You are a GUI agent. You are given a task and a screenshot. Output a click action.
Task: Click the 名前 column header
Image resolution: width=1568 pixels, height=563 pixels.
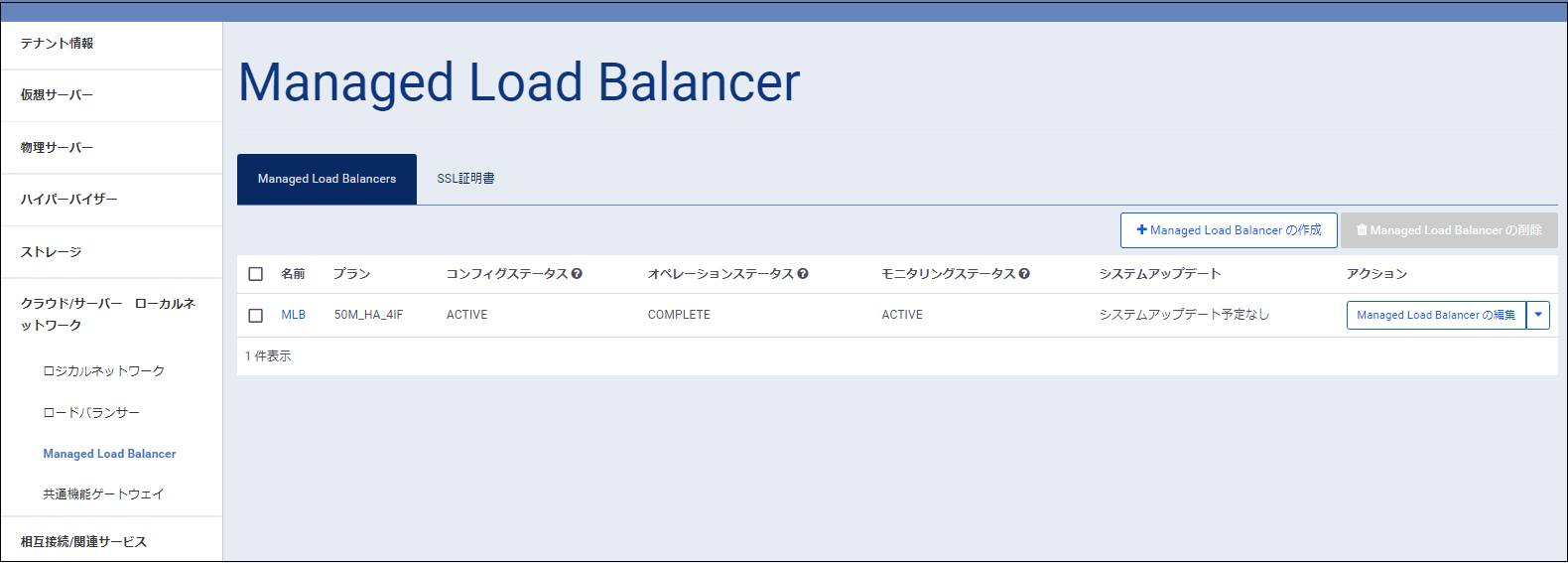coord(293,274)
